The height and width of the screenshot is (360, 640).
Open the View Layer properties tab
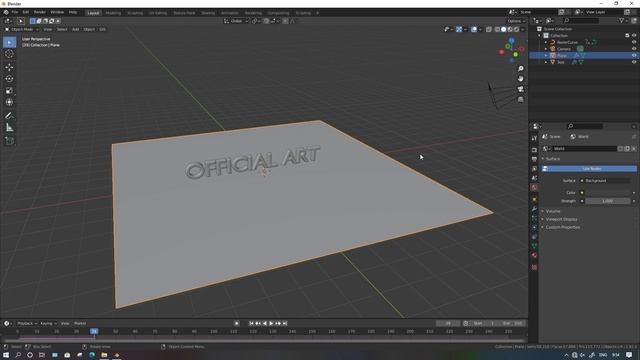pyautogui.click(x=534, y=169)
